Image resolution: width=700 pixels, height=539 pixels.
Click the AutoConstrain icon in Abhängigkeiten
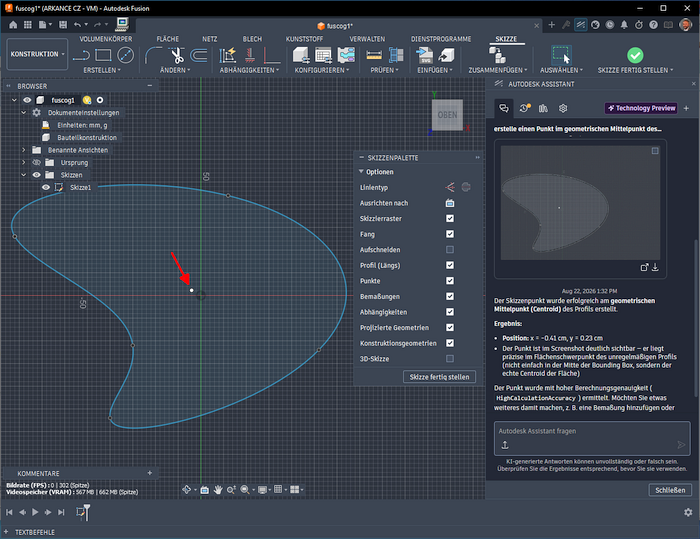pyautogui.click(x=228, y=55)
